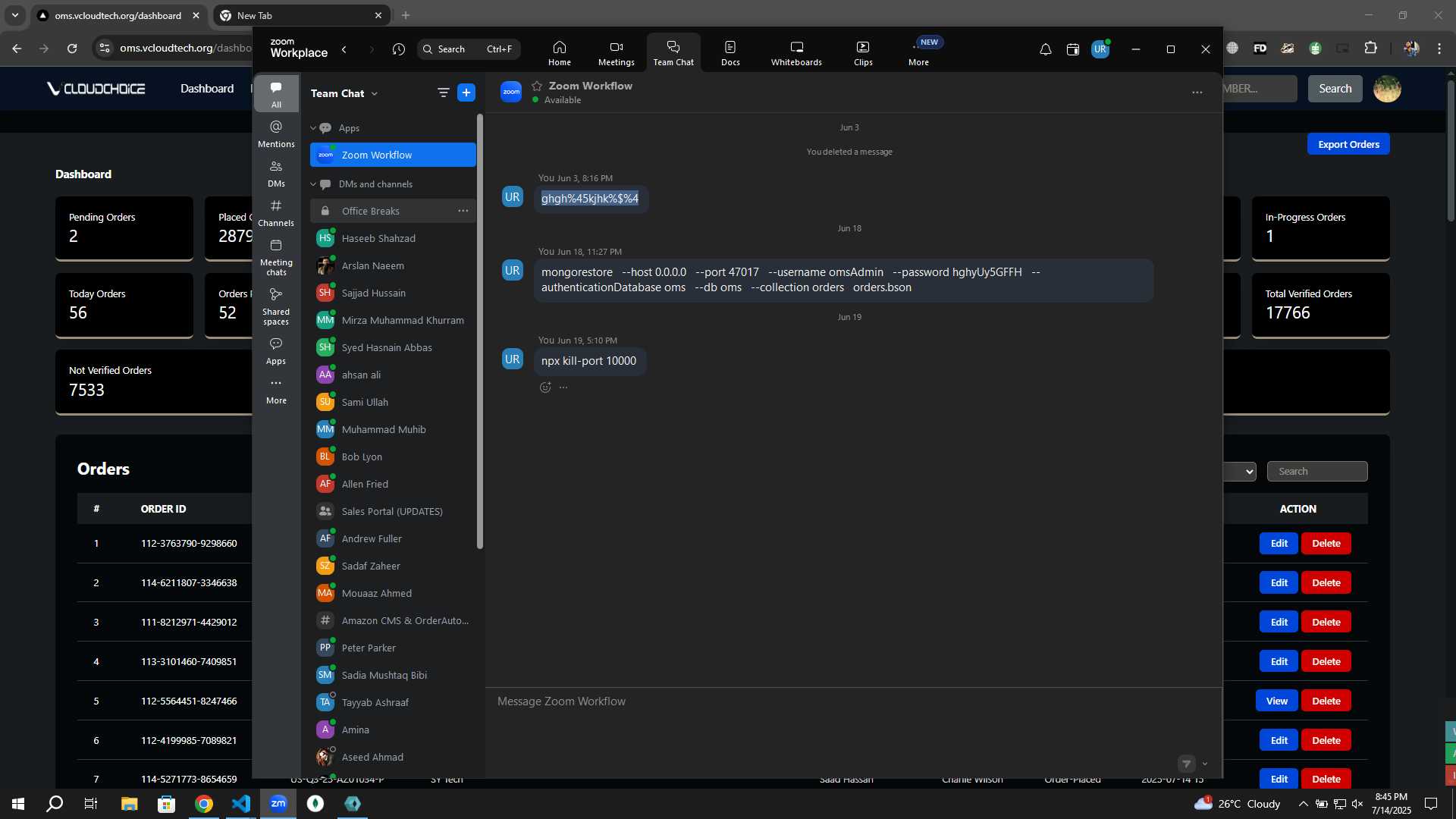Screen dimensions: 1456x819
Task: Open Zoom Workflow chat header options
Action: pos(1197,93)
